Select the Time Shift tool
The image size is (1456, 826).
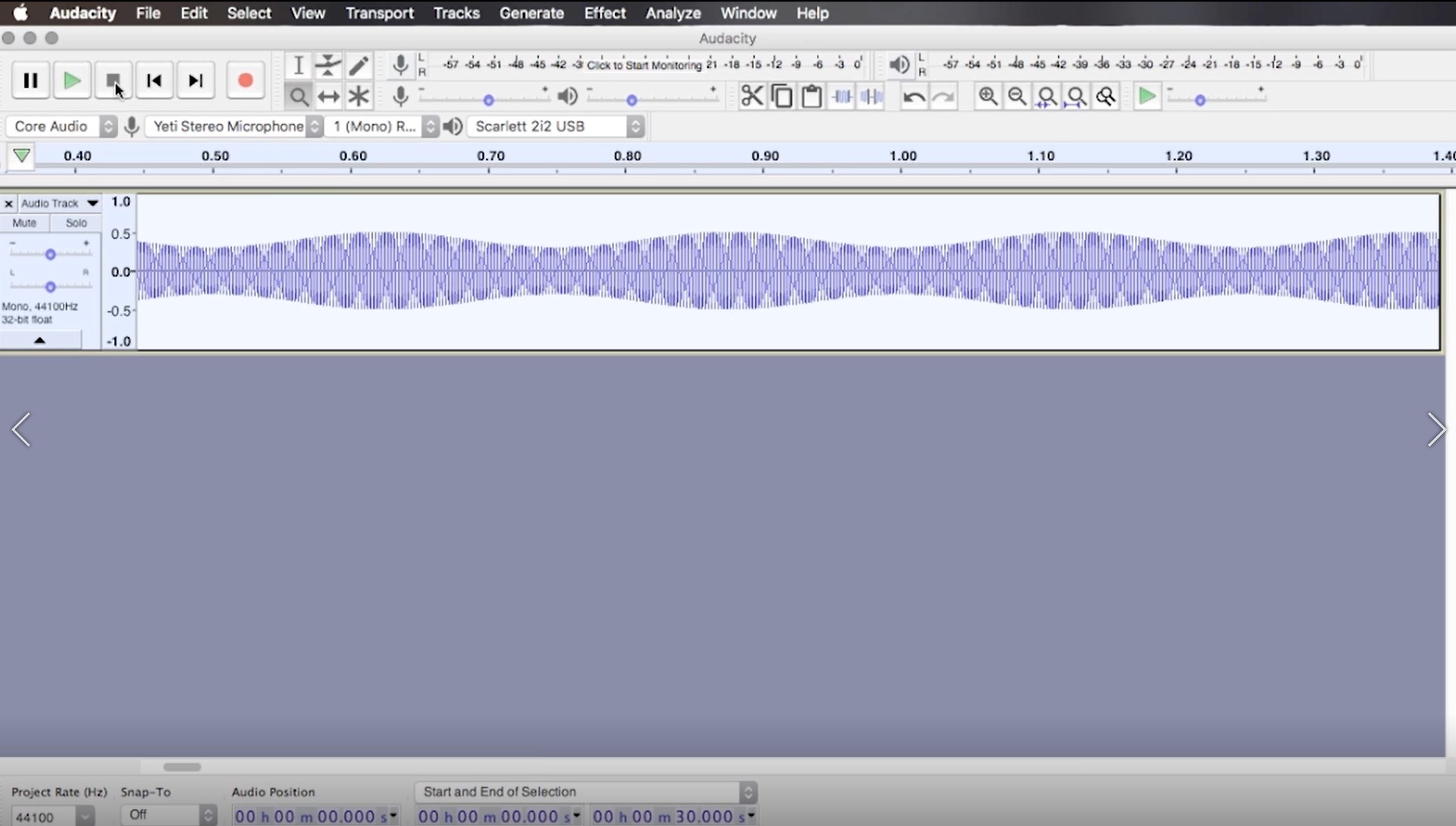[x=328, y=96]
